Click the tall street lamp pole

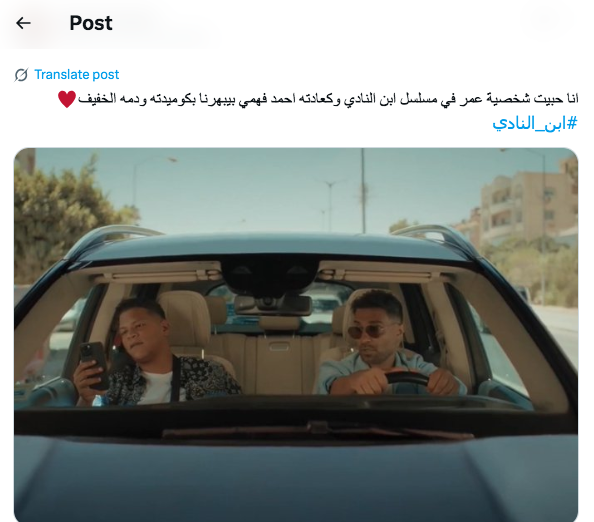point(363,190)
